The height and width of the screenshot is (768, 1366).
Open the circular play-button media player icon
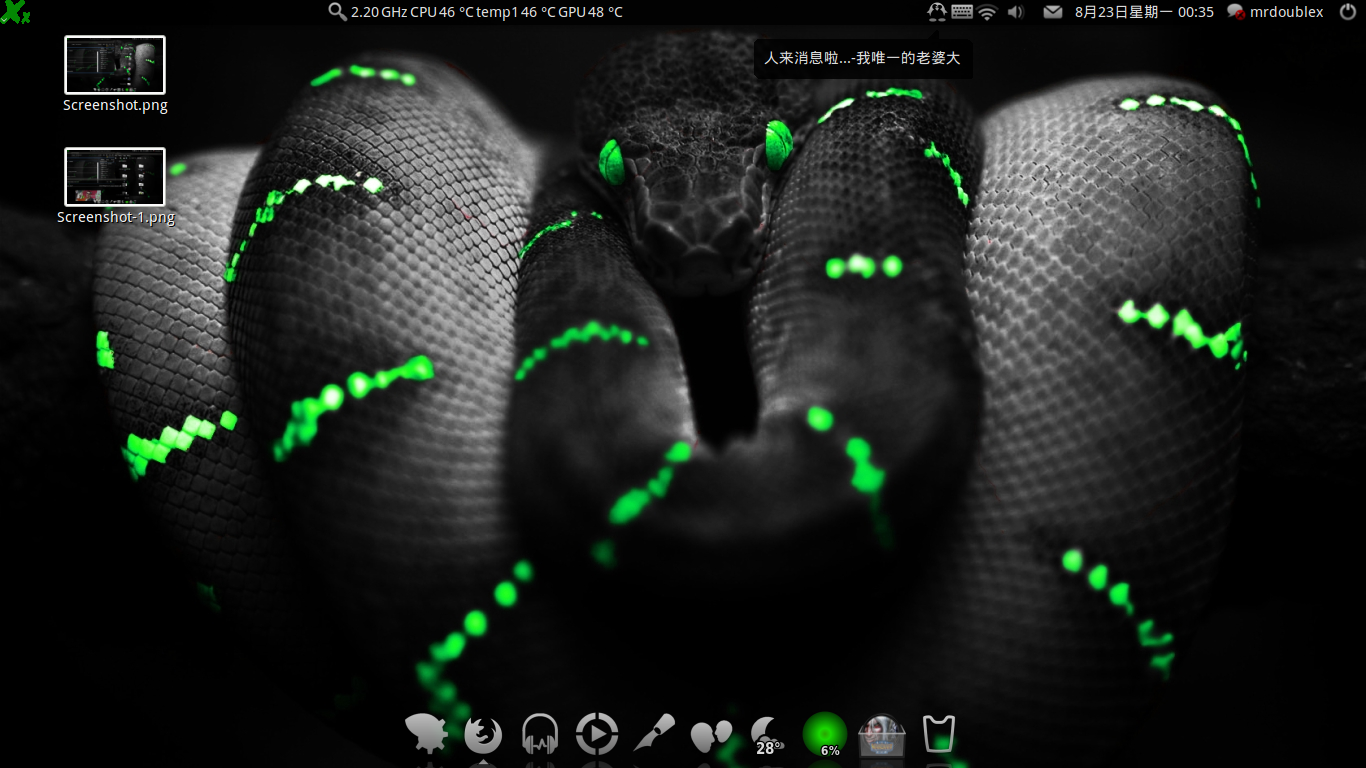click(x=597, y=735)
